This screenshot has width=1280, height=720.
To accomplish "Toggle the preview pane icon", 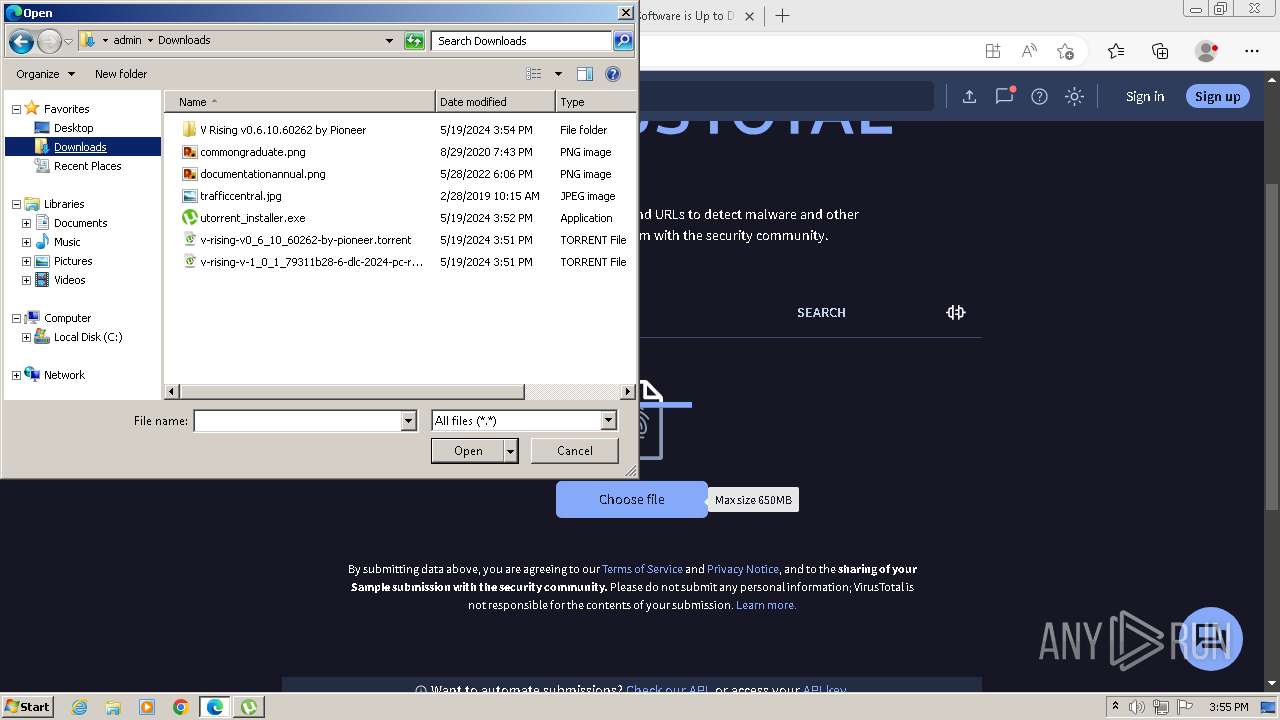I will [585, 74].
